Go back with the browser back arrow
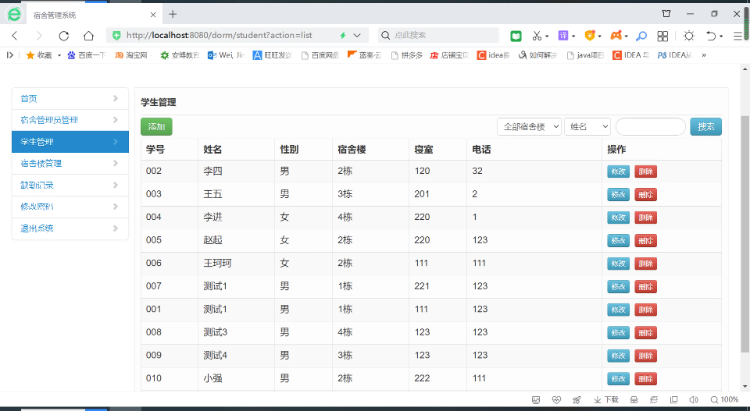Image resolution: width=751 pixels, height=411 pixels. click(x=15, y=35)
